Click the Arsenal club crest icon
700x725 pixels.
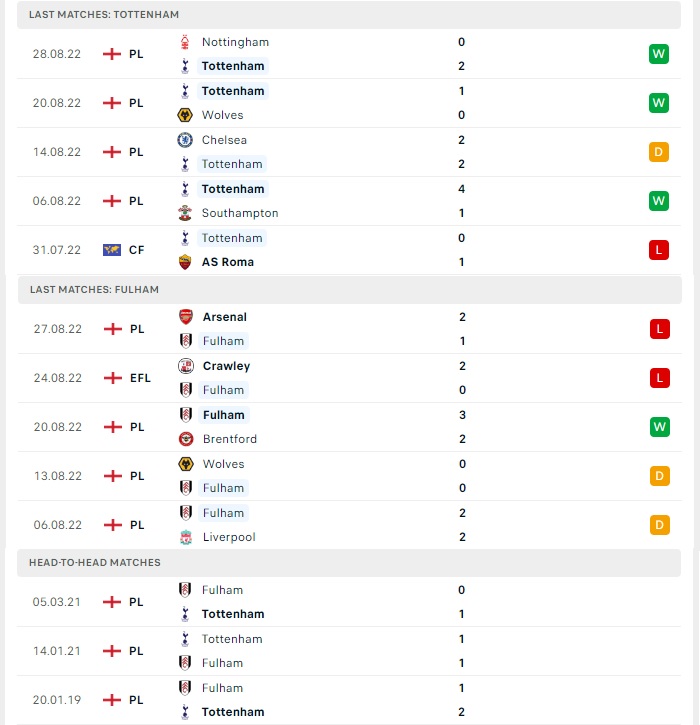point(186,317)
